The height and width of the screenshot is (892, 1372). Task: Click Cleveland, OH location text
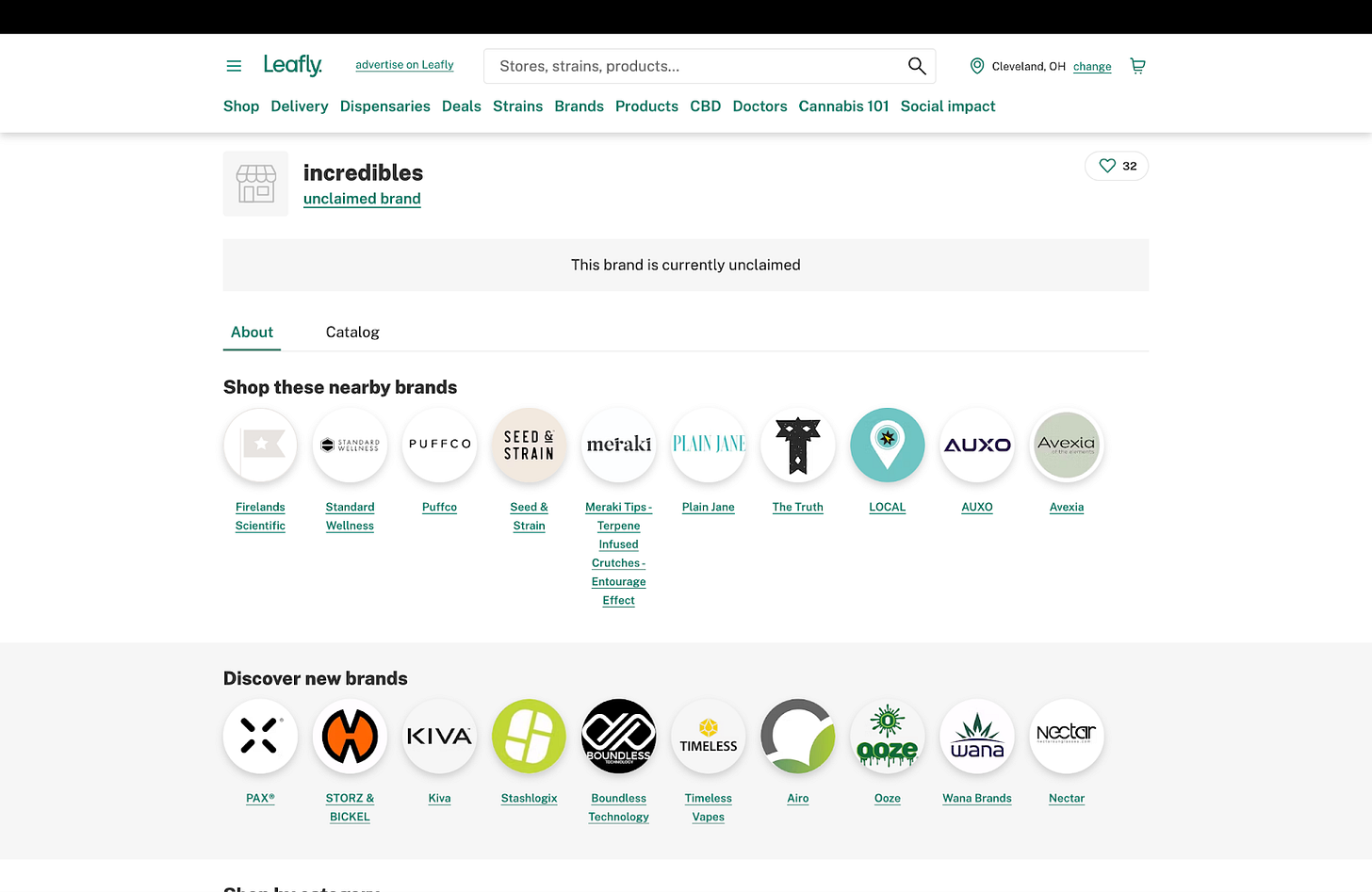1029,67
